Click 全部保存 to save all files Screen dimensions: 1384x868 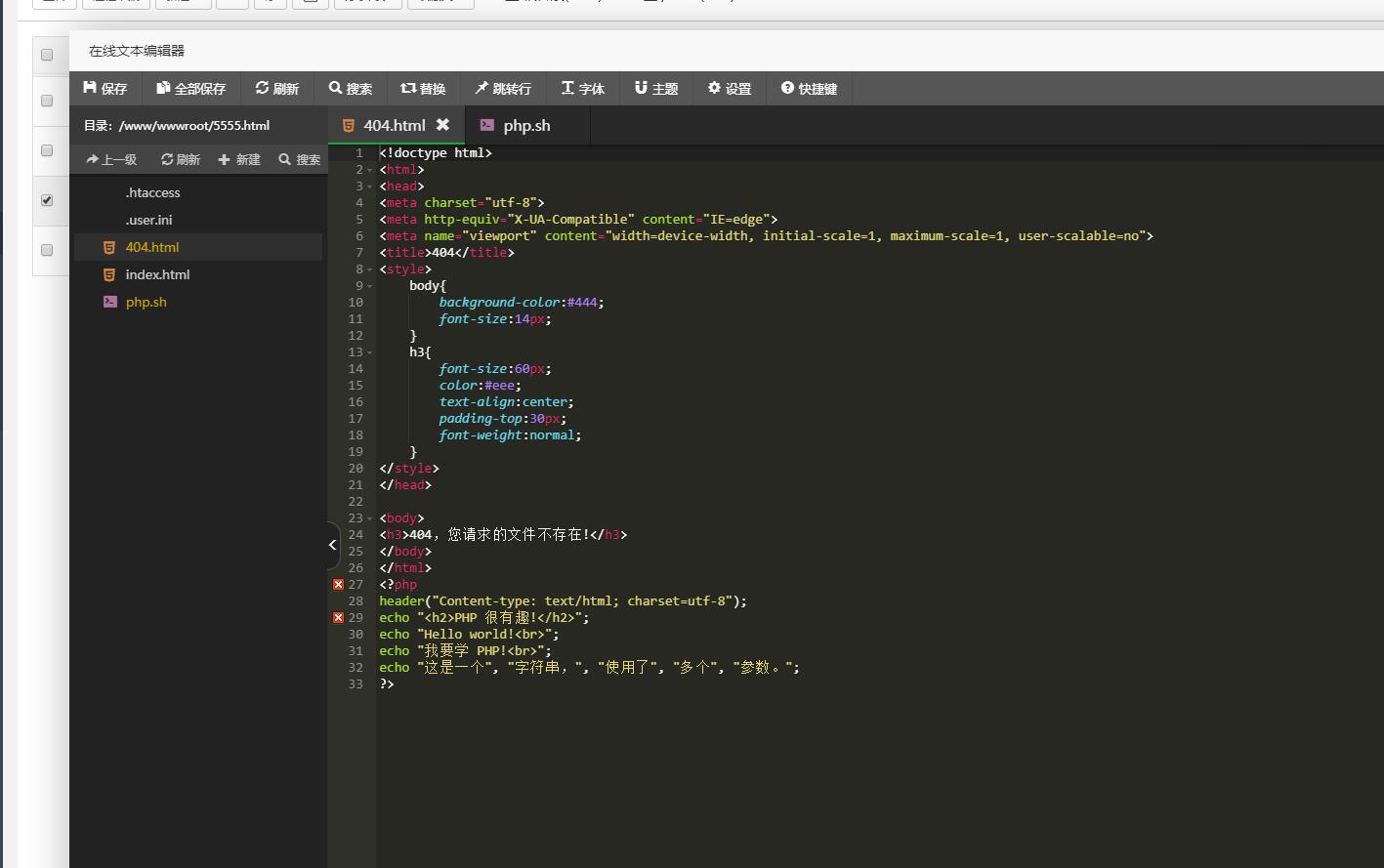click(190, 89)
